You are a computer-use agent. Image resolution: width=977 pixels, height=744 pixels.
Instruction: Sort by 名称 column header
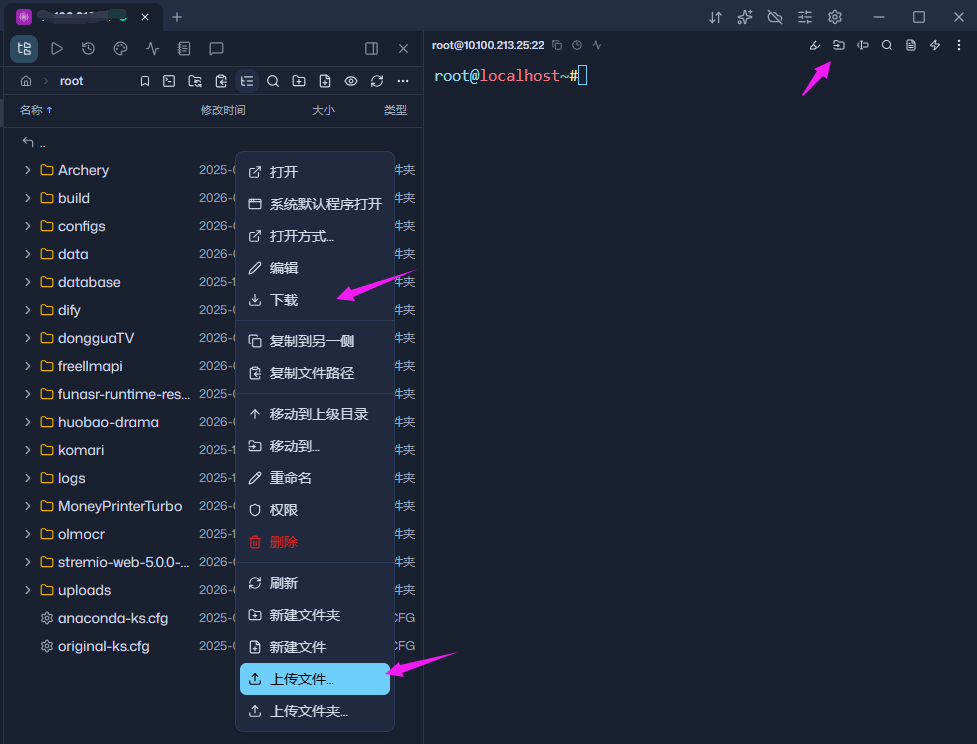pyautogui.click(x=31, y=110)
